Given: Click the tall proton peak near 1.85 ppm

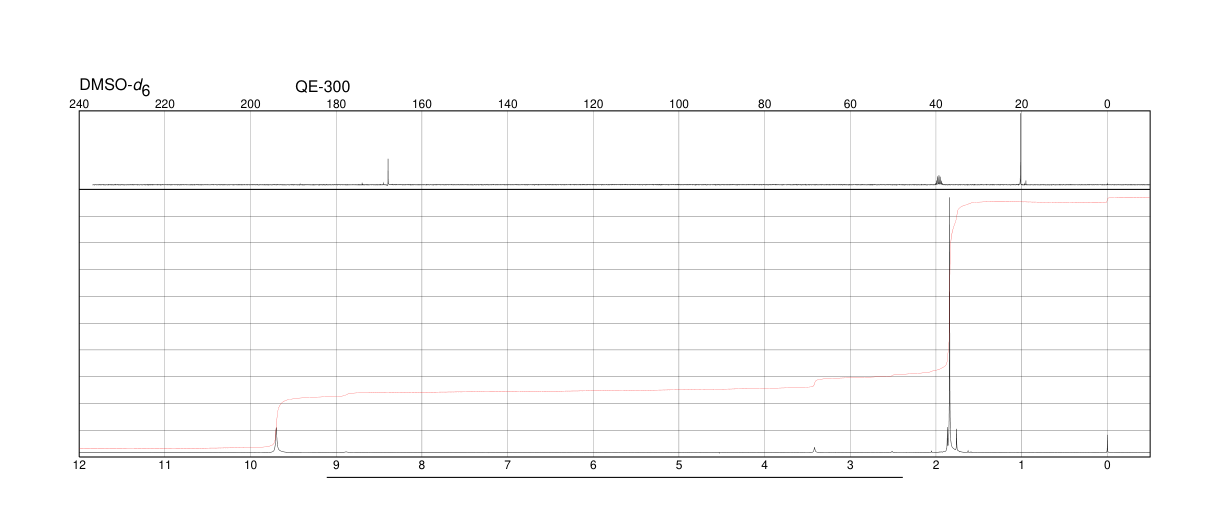Looking at the screenshot, I should tap(949, 325).
